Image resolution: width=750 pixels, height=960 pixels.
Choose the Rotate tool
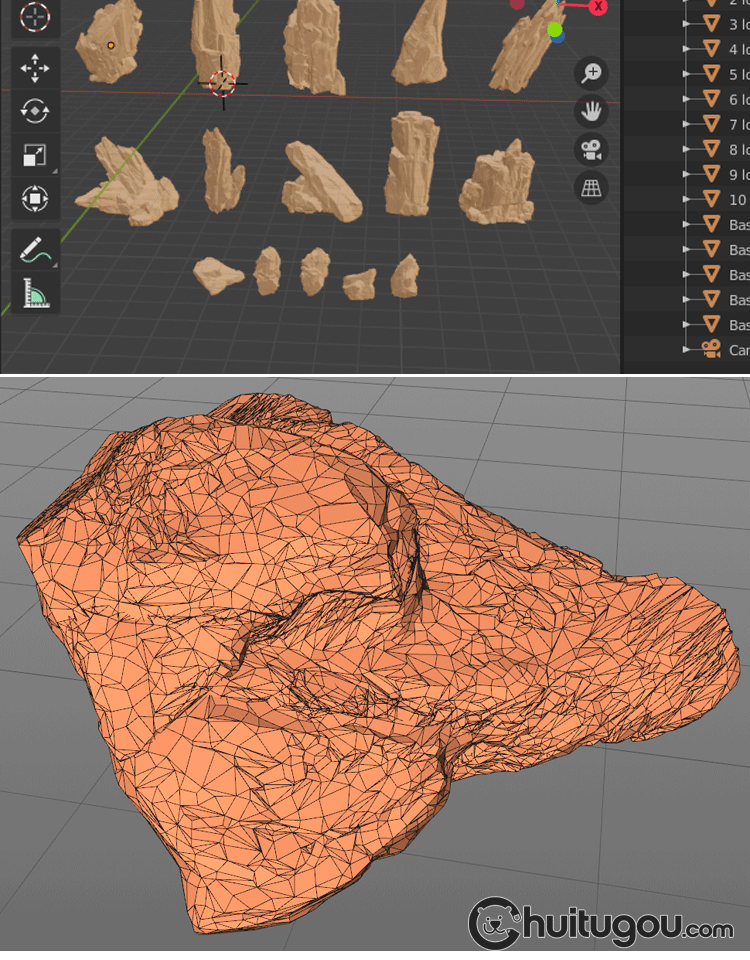tap(34, 111)
